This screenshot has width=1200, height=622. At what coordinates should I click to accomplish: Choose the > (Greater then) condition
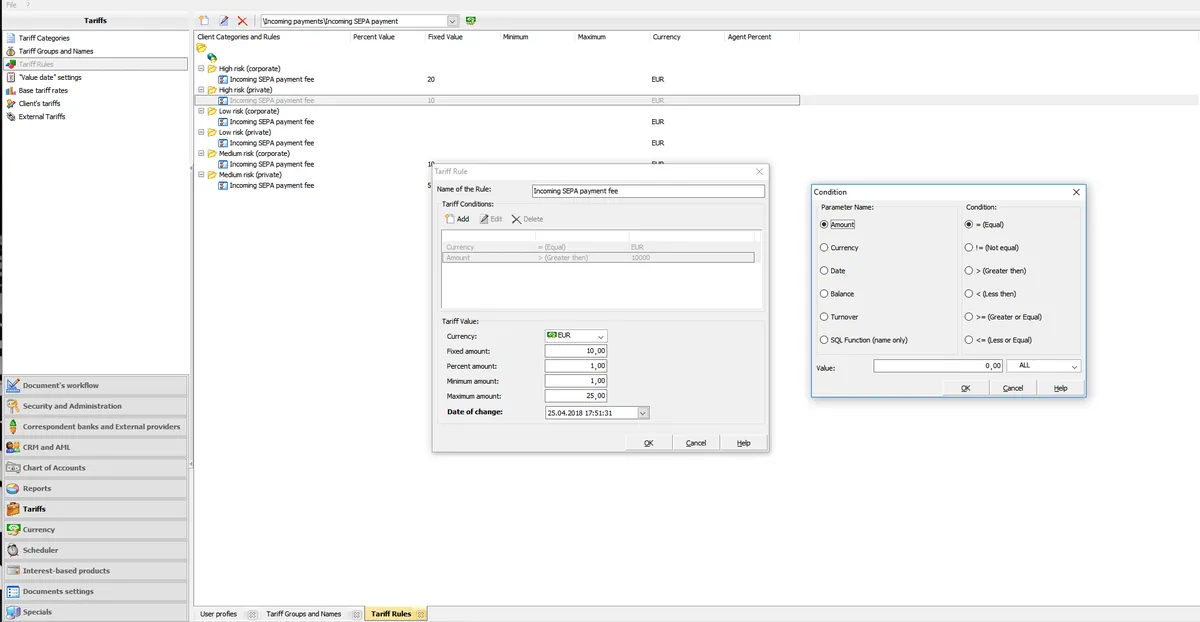point(969,271)
